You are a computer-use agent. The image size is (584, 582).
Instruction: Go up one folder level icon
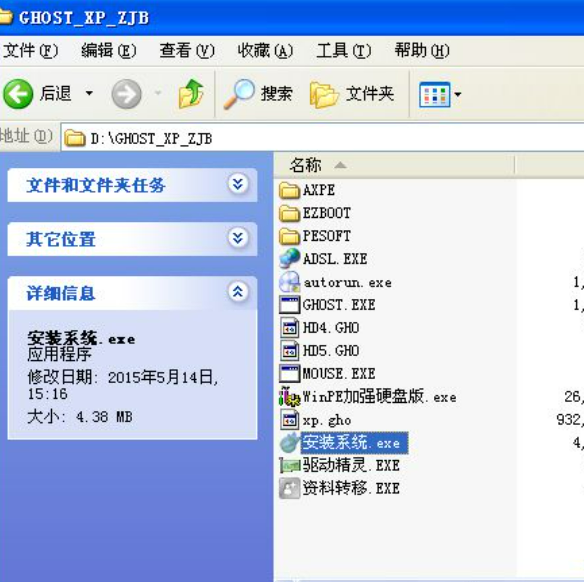click(x=191, y=94)
